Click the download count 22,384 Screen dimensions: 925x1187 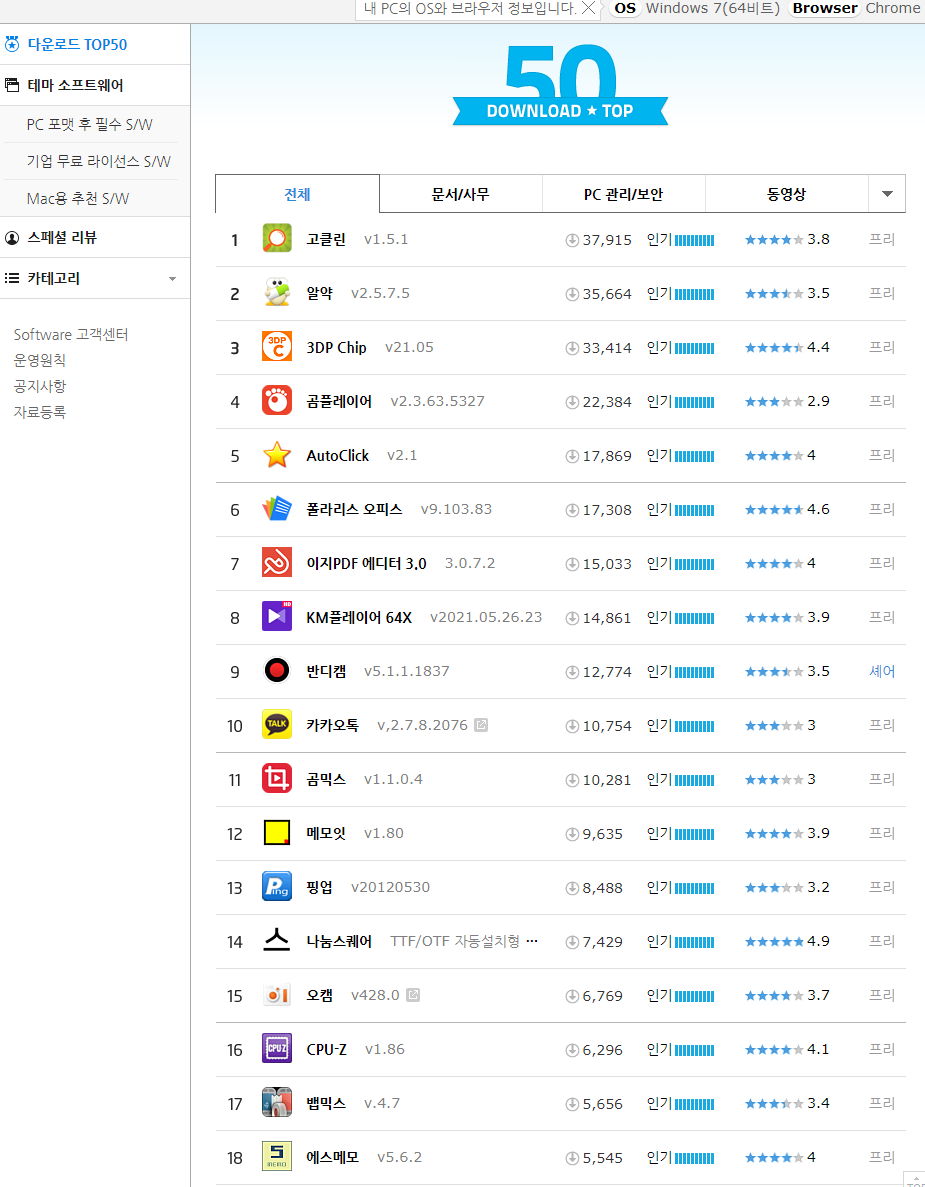[x=607, y=402]
